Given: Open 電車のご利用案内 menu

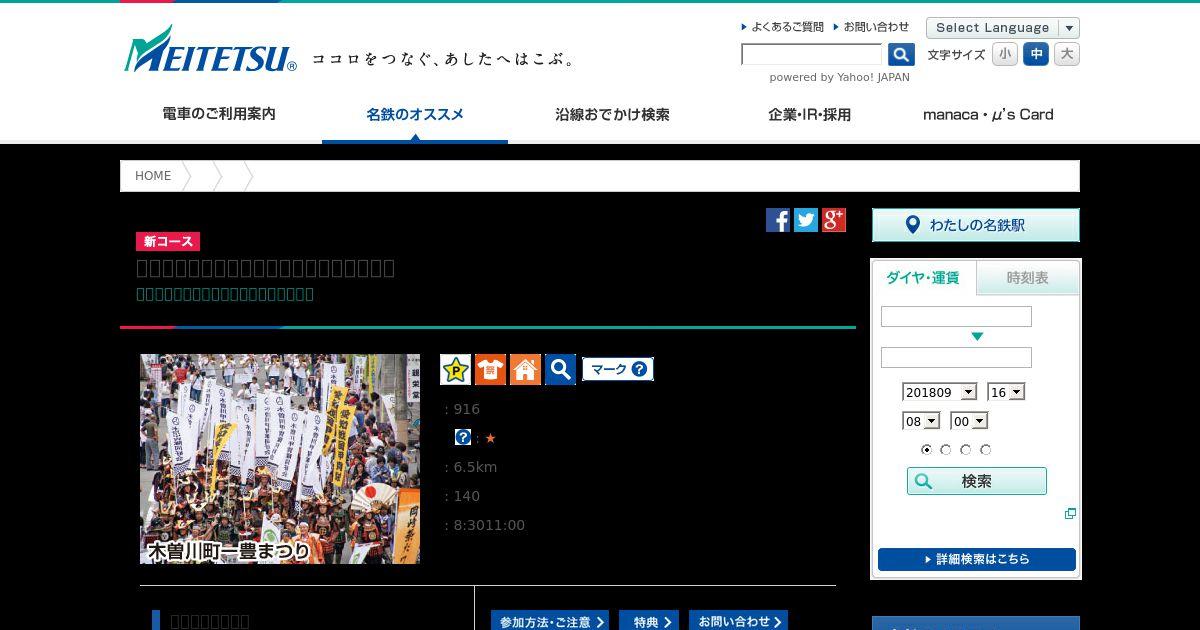Looking at the screenshot, I should [219, 114].
